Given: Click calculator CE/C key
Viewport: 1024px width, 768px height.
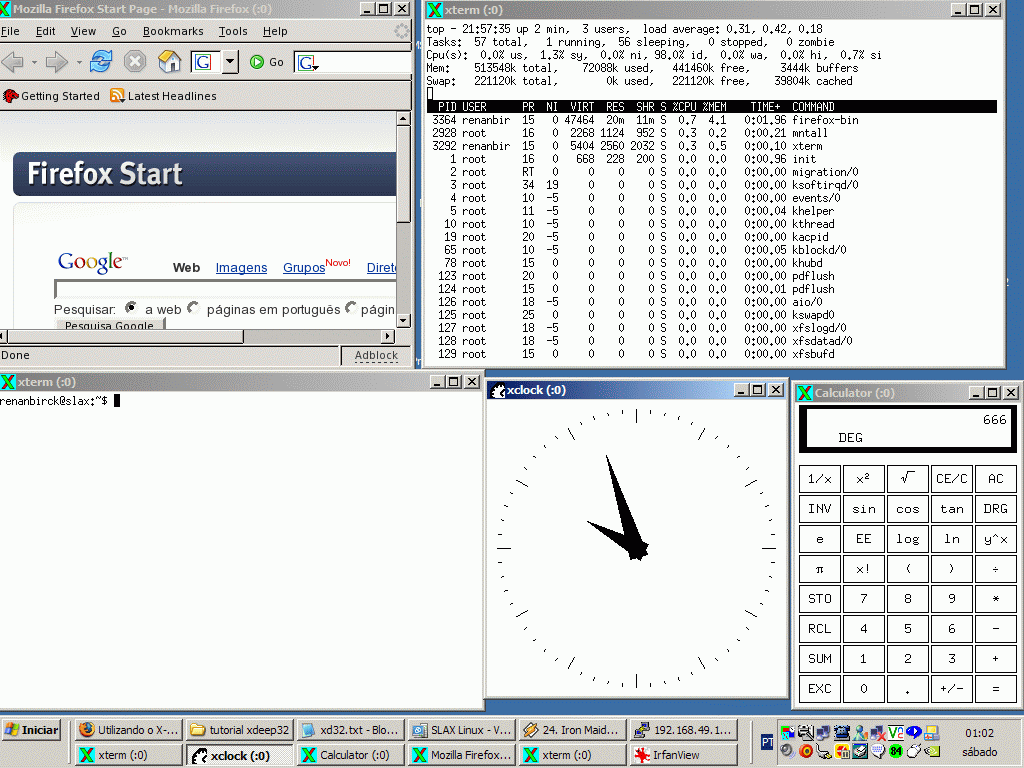Looking at the screenshot, I should pos(952,479).
